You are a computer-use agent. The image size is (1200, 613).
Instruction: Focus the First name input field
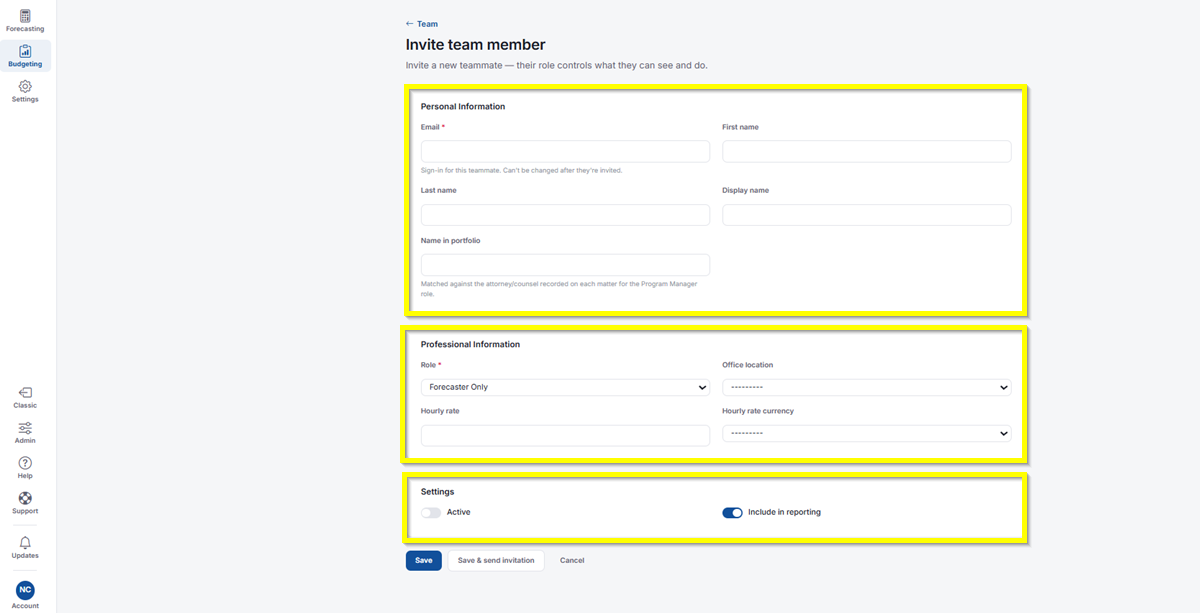point(866,151)
